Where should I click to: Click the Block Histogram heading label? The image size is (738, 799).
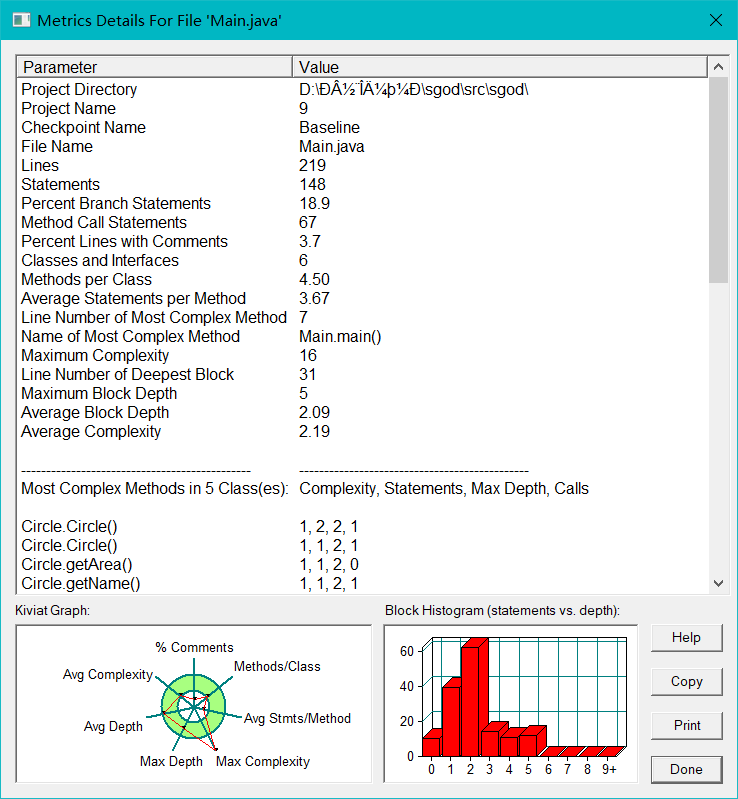pos(502,610)
